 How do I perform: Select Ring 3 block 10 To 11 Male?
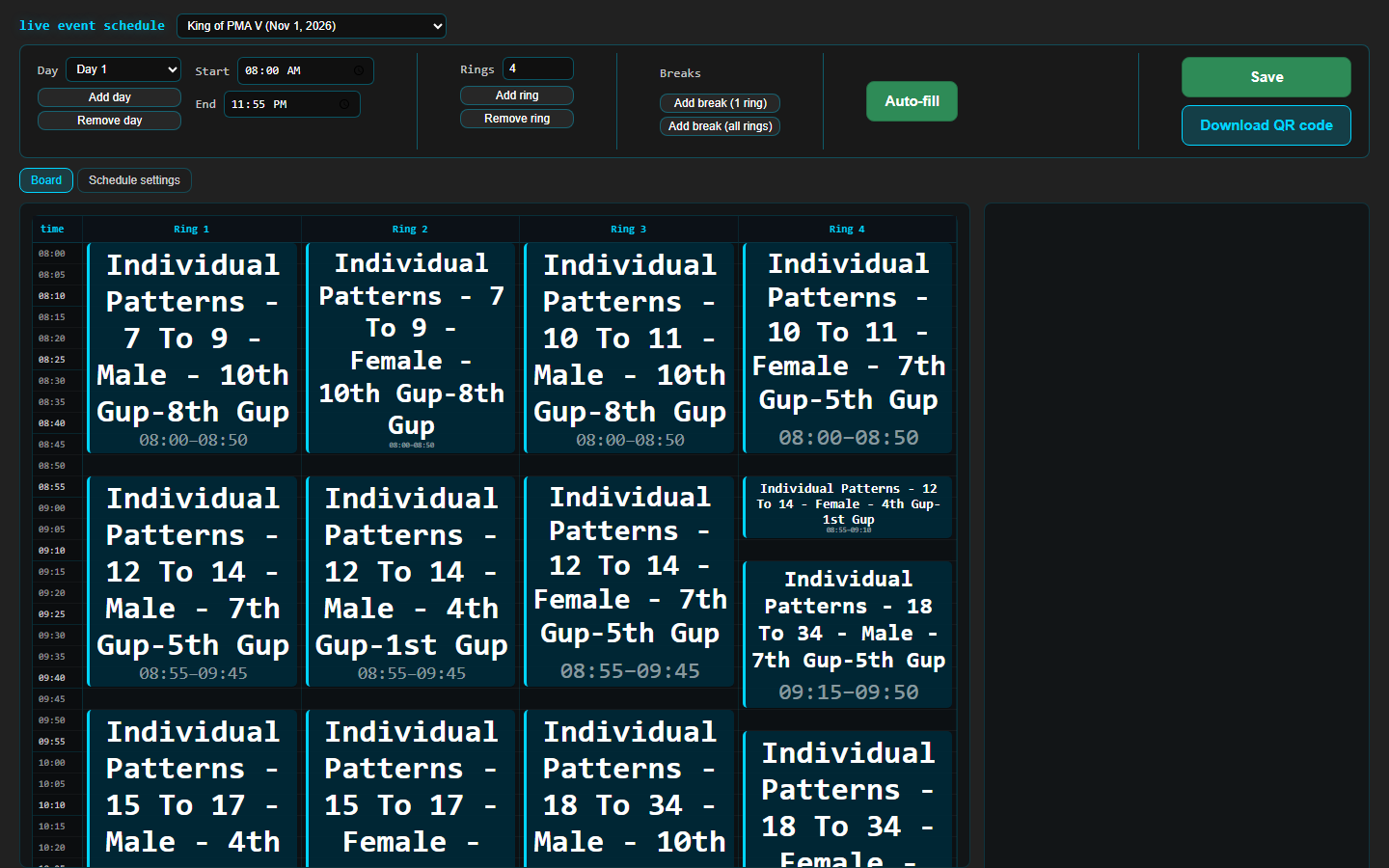tap(629, 348)
